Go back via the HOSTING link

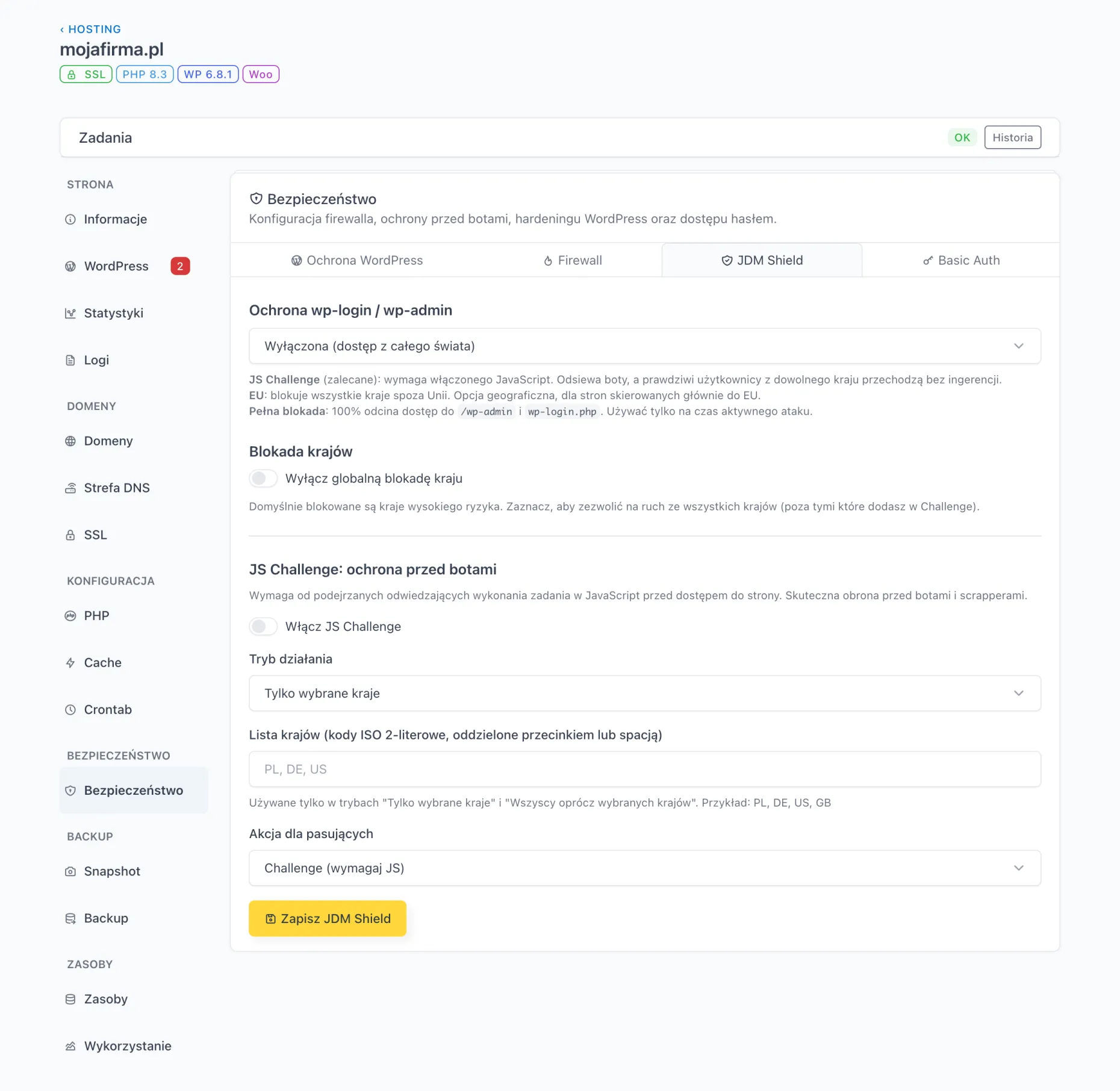[90, 29]
